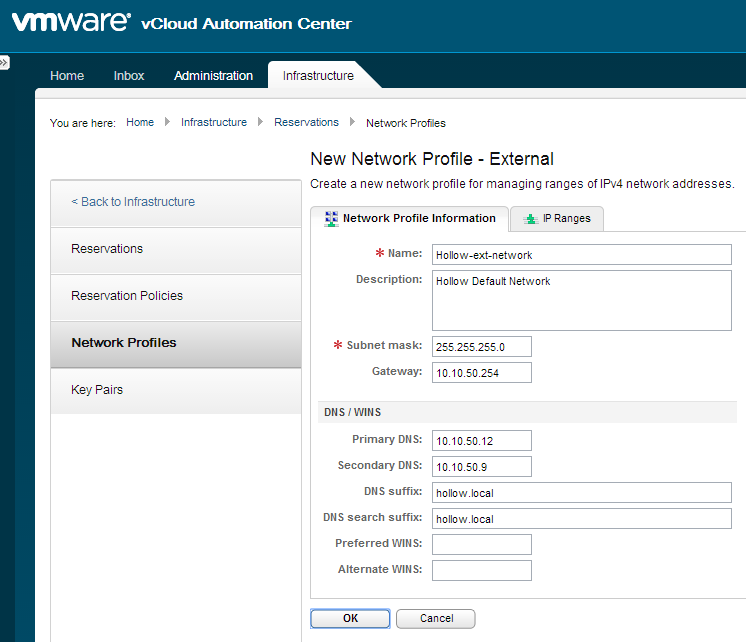Click the Network Profile Information tab icon

(x=331, y=219)
